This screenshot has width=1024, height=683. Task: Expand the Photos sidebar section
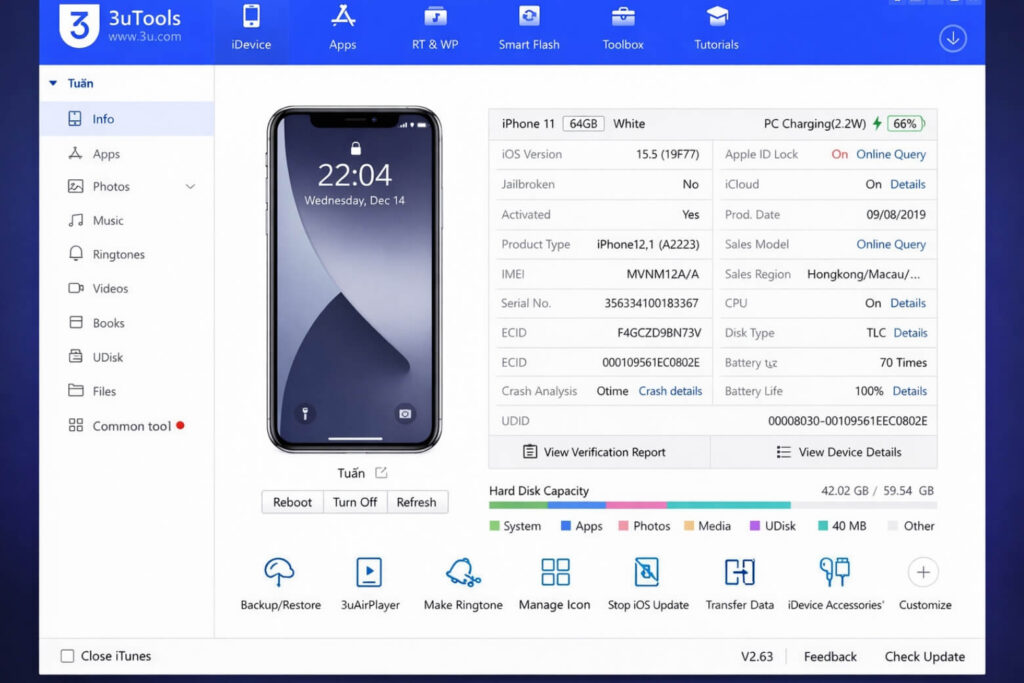click(190, 187)
